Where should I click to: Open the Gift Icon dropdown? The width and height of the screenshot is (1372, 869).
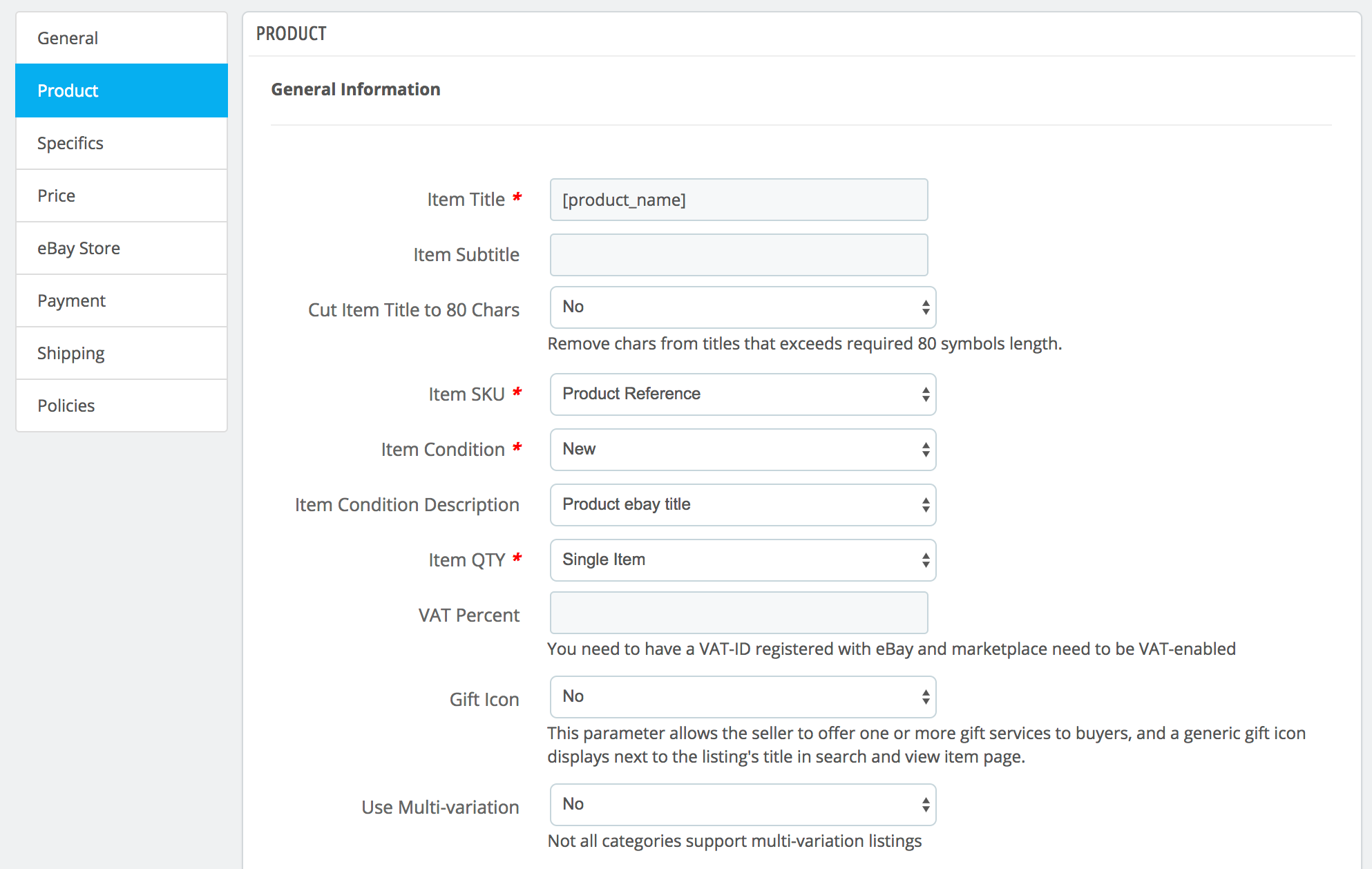[x=743, y=697]
